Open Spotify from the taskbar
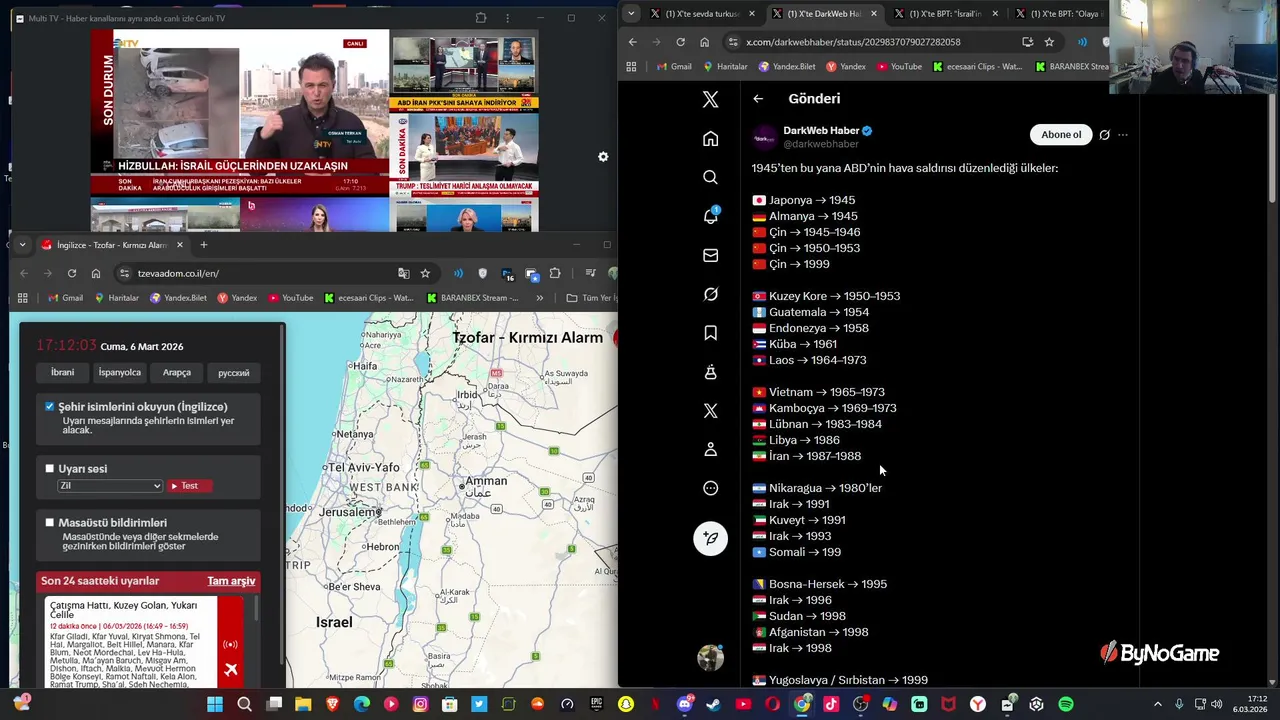Viewport: 1280px width, 720px height. coord(1066,705)
